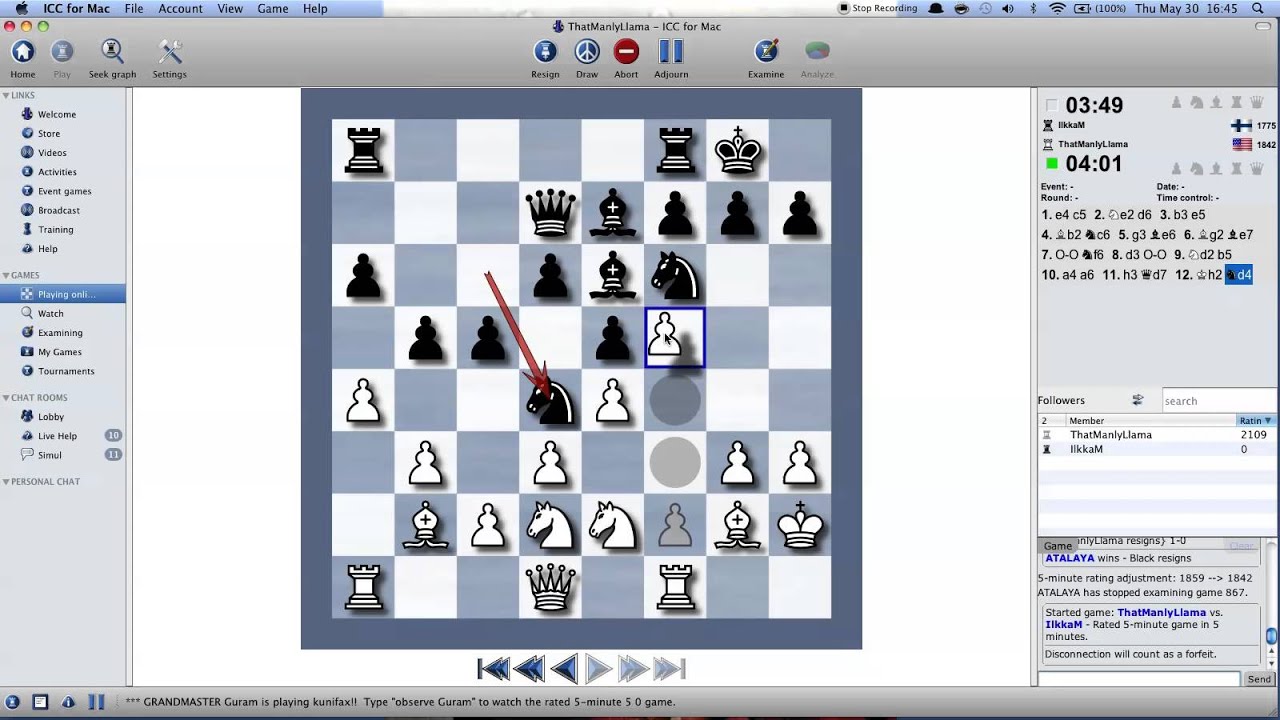Select Watch under Games
The width and height of the screenshot is (1280, 720).
pyautogui.click(x=50, y=313)
